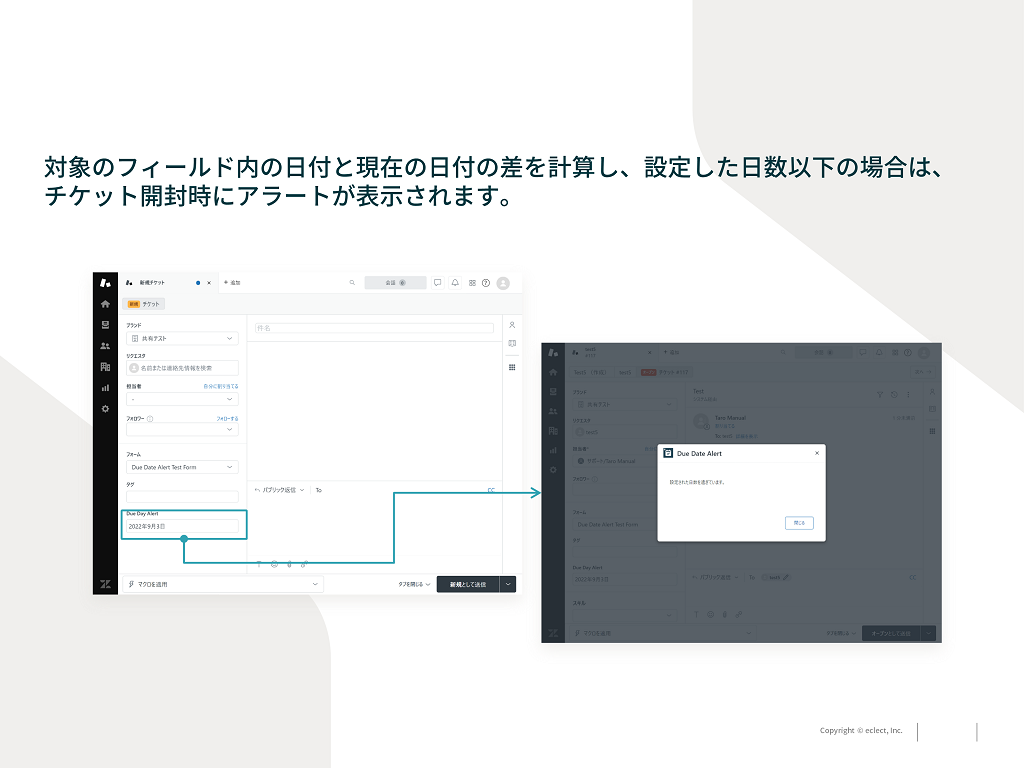The height and width of the screenshot is (768, 1024).
Task: Click the Due Day Alert field showing 2022年9月3日 in new ticket
Action: pyautogui.click(x=182, y=526)
